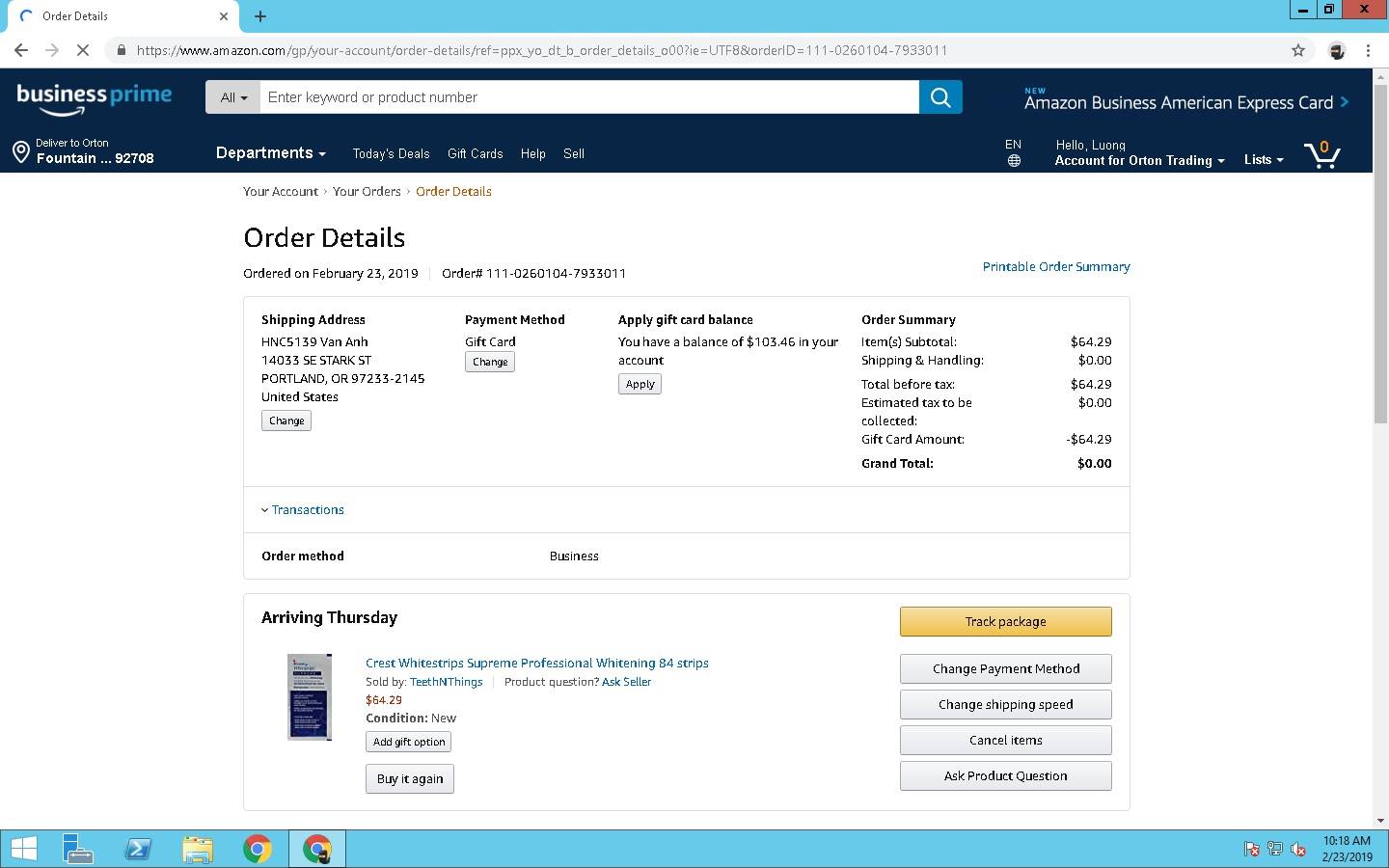Open File Explorer from taskbar
The width and height of the screenshot is (1389, 868).
tap(197, 849)
